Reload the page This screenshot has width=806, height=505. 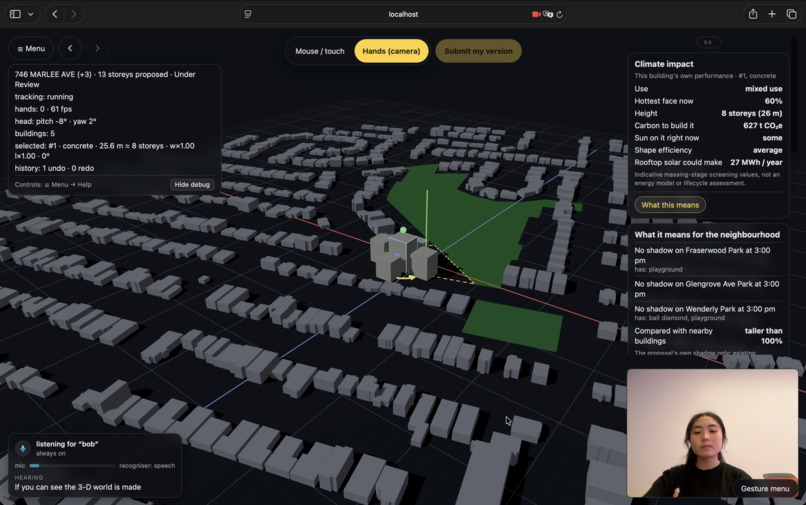560,14
